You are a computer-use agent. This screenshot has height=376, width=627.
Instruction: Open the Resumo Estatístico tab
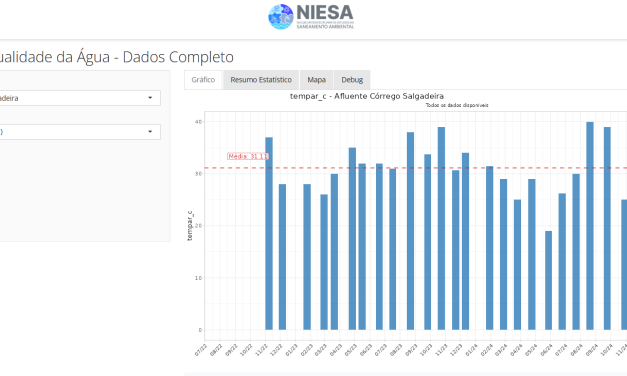pos(261,80)
